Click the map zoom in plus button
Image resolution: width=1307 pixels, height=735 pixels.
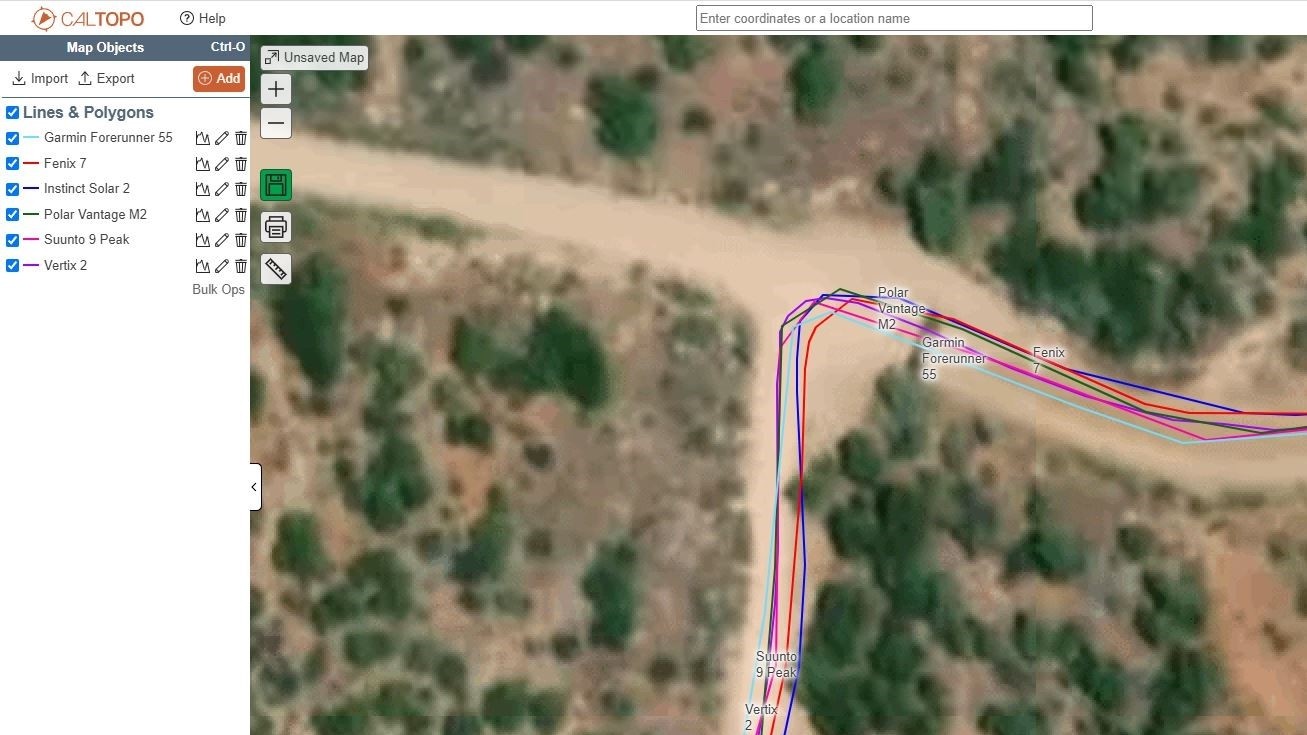pyautogui.click(x=276, y=89)
